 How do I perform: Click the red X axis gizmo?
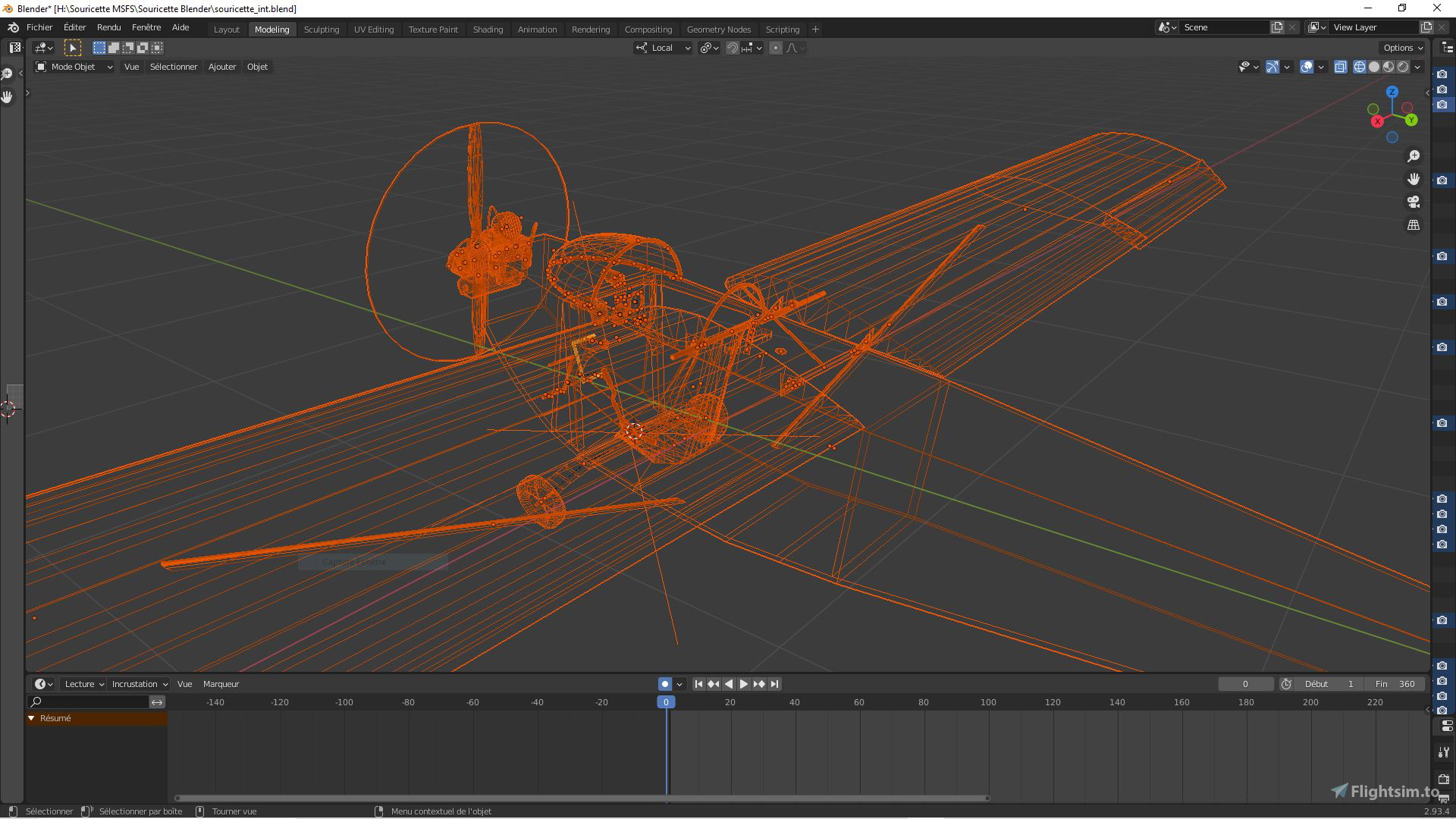[x=1377, y=121]
